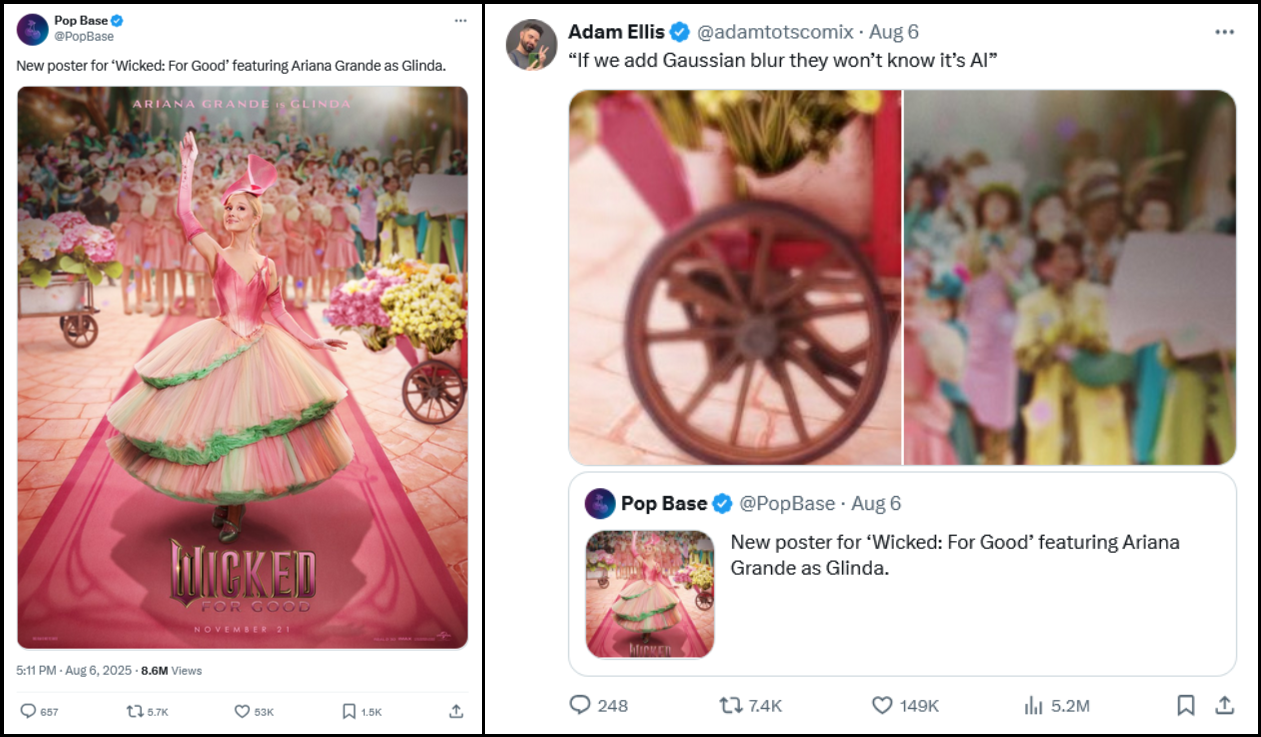The image size is (1261, 737).
Task: Open Adam Ellis's profile name link
Action: pyautogui.click(x=615, y=32)
